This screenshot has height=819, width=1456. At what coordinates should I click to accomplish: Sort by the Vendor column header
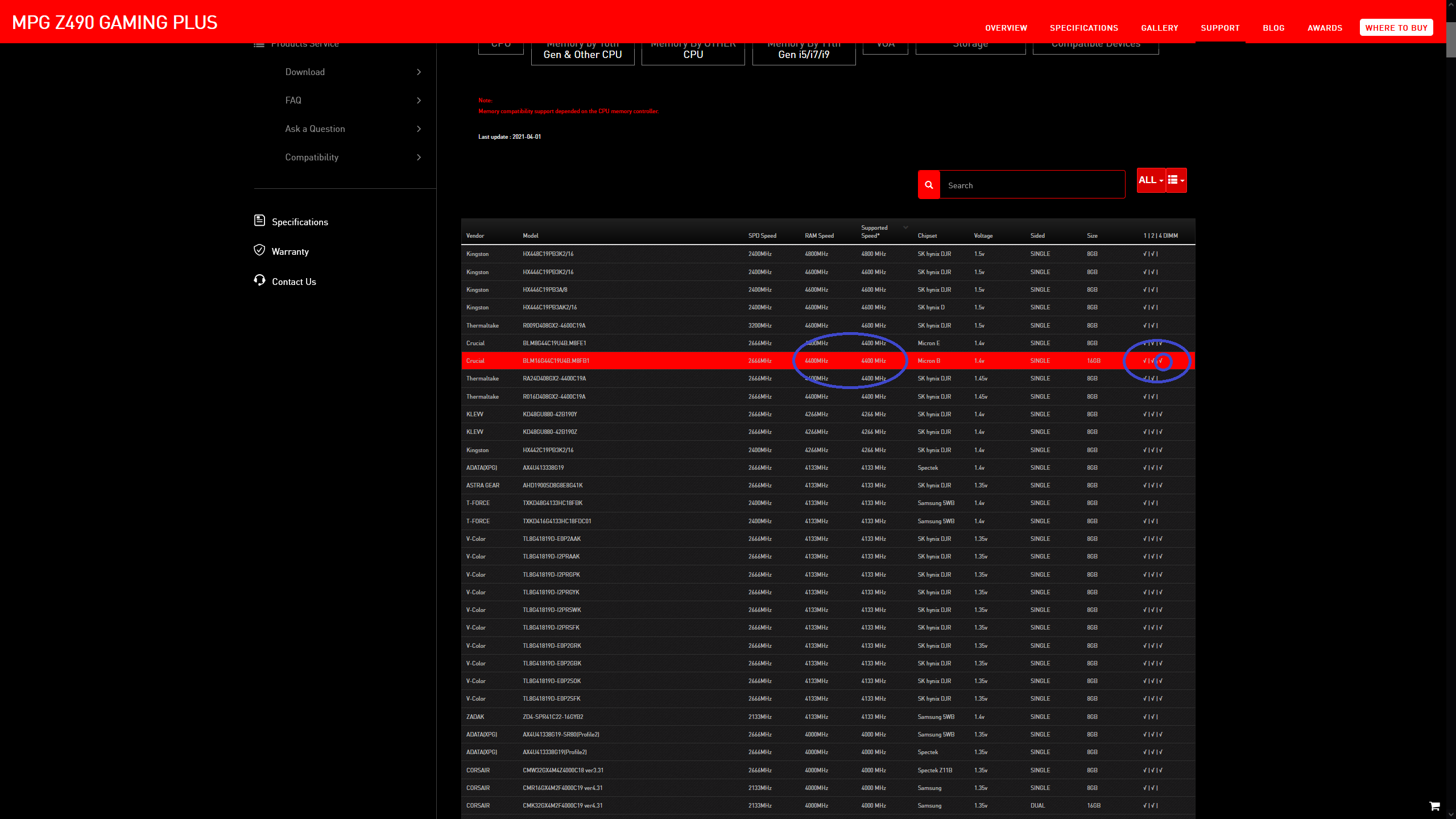tap(475, 235)
